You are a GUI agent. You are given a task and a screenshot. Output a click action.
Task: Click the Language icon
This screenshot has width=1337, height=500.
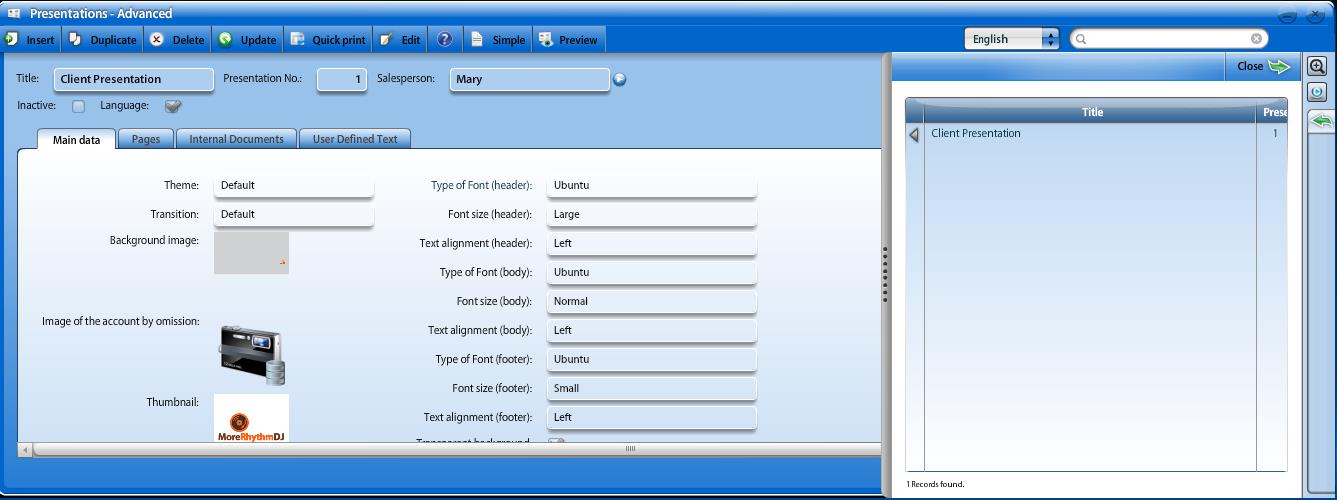pos(173,106)
